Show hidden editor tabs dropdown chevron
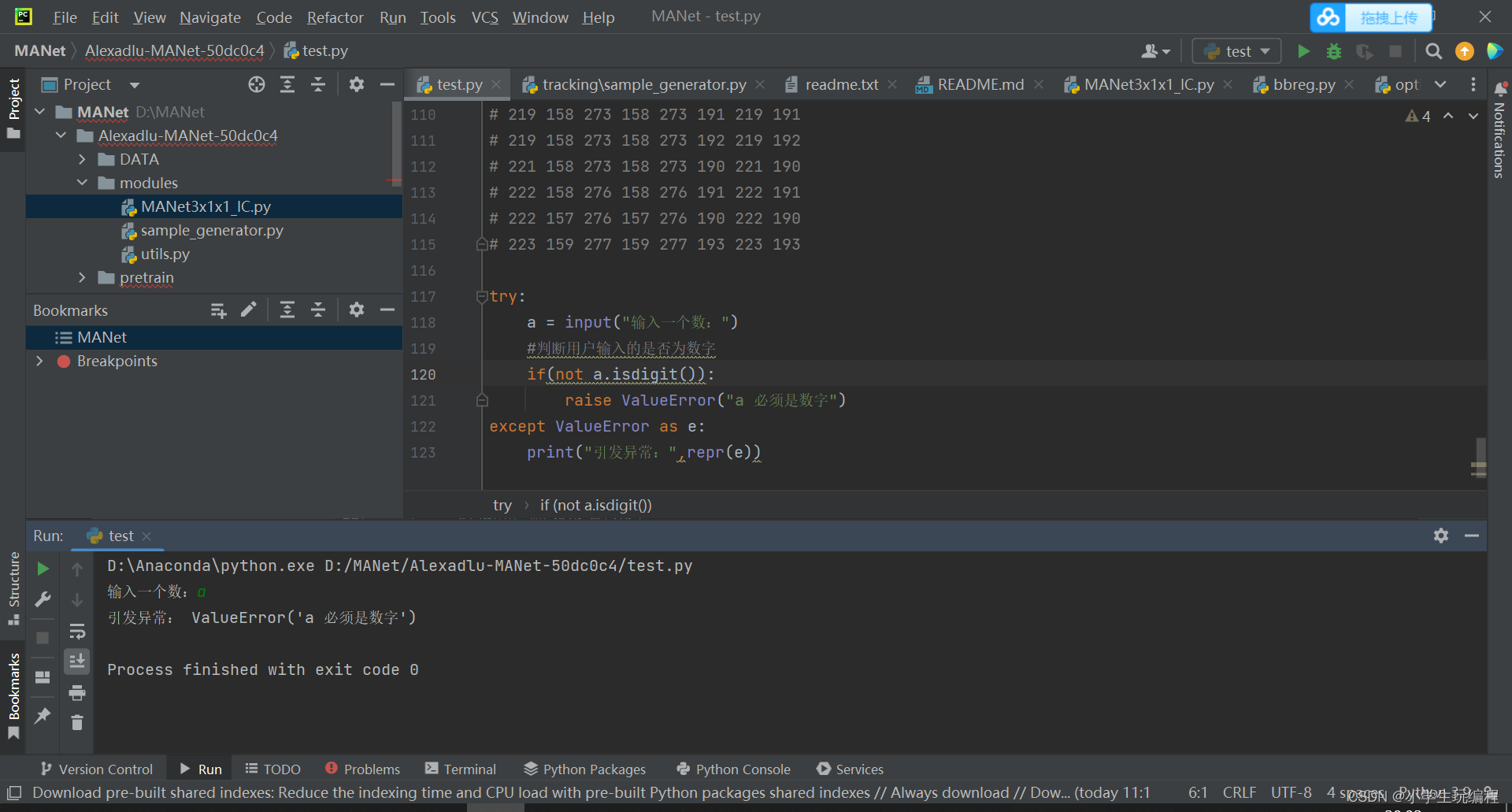The height and width of the screenshot is (812, 1512). pyautogui.click(x=1440, y=84)
